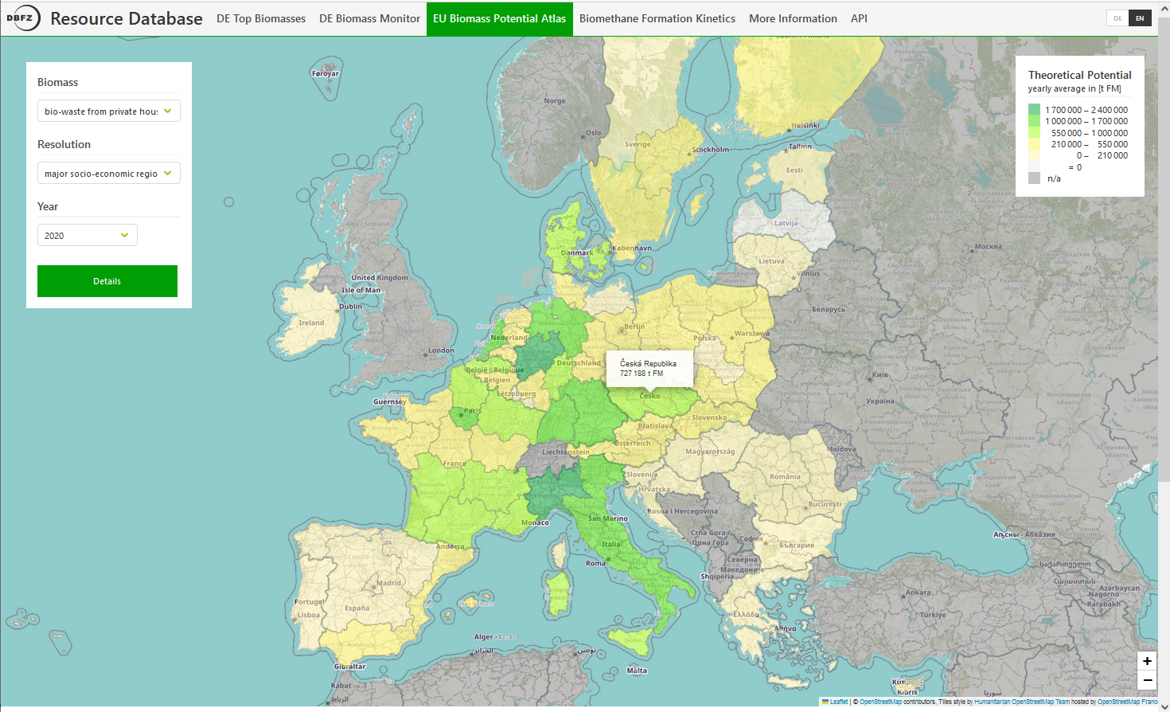Image resolution: width=1170 pixels, height=712 pixels.
Task: Switch language to DE
Action: (1117, 18)
